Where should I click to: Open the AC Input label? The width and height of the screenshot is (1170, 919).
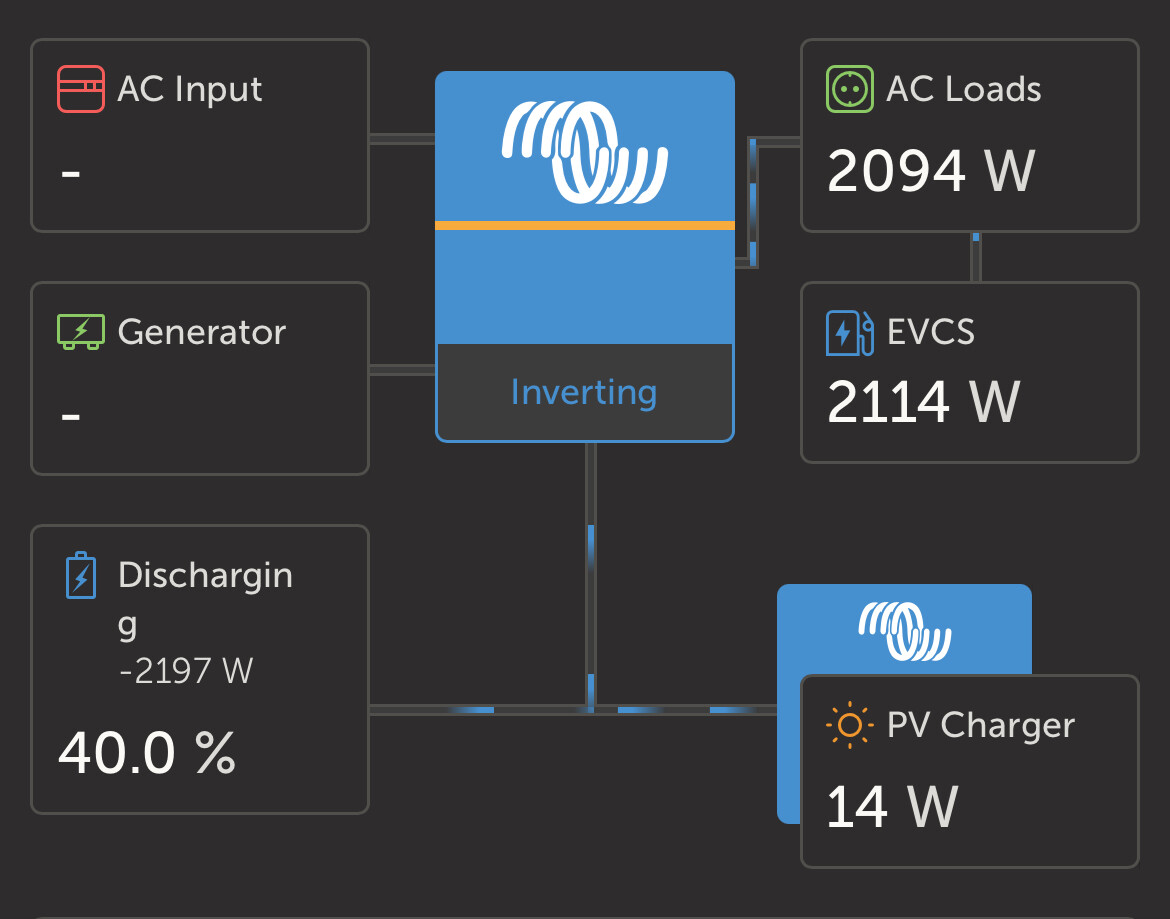pyautogui.click(x=190, y=90)
